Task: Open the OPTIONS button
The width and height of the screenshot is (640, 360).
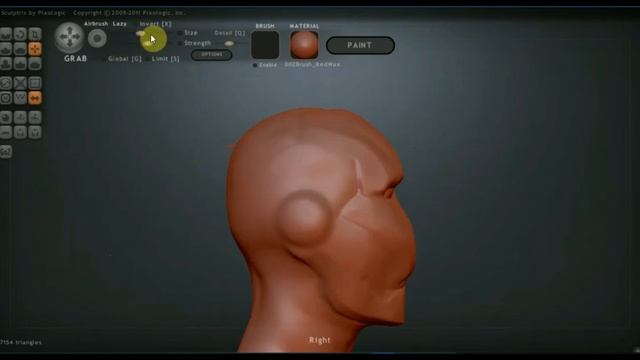Action: 211,55
